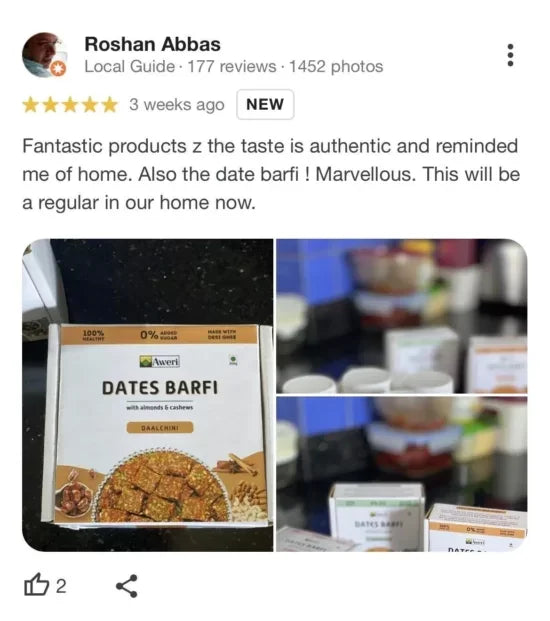The height and width of the screenshot is (621, 550).
Task: Click the 1452 photos count
Action: (x=336, y=67)
